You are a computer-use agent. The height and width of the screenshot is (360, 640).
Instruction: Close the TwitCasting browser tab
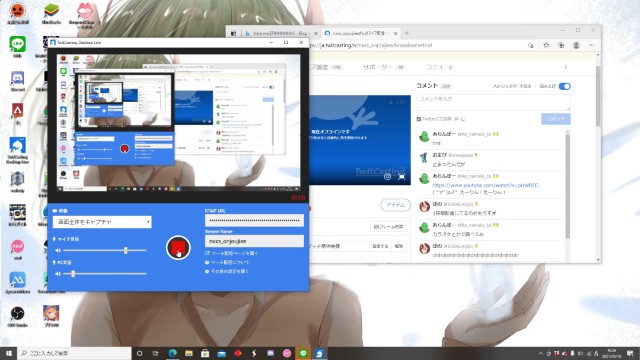point(395,33)
